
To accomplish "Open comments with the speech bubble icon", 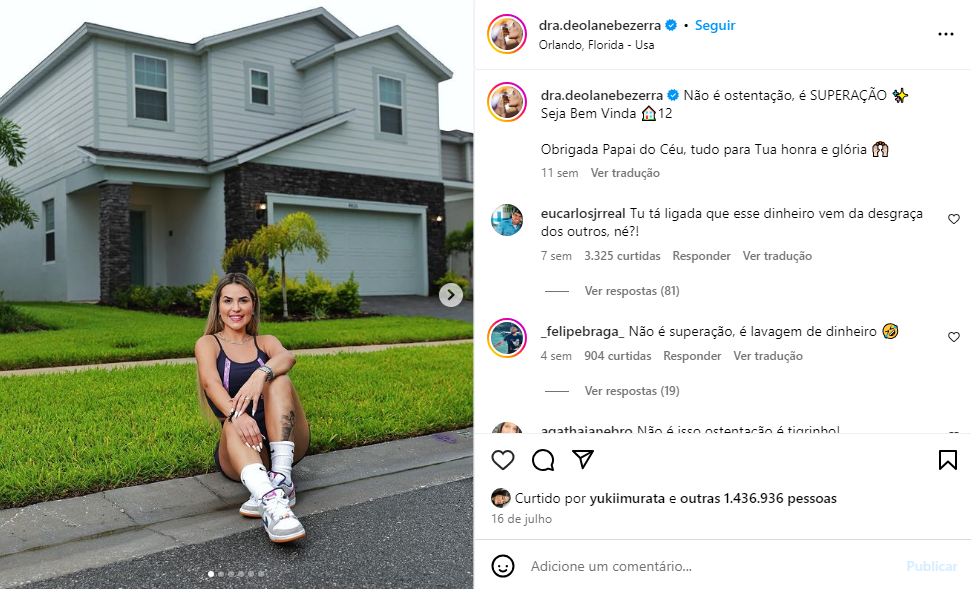I will (543, 460).
